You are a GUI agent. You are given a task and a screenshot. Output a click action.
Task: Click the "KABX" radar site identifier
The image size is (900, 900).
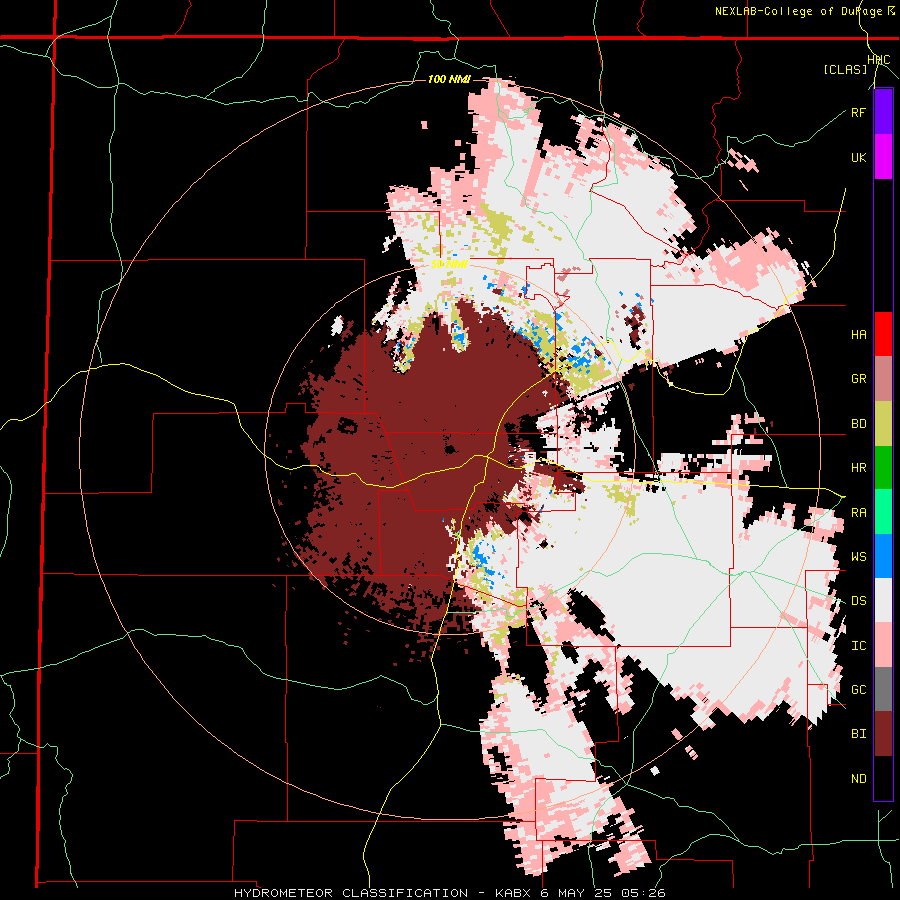pos(512,893)
